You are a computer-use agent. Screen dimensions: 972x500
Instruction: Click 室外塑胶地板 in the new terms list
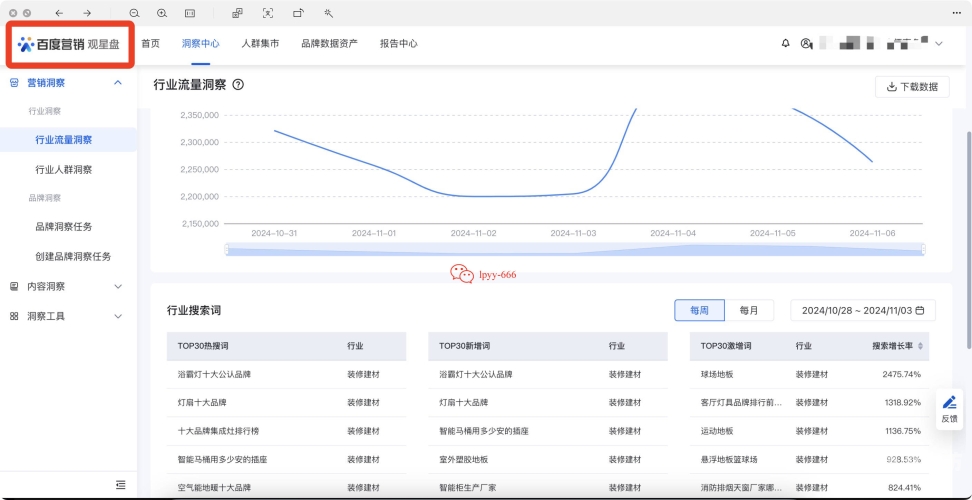[464, 460]
